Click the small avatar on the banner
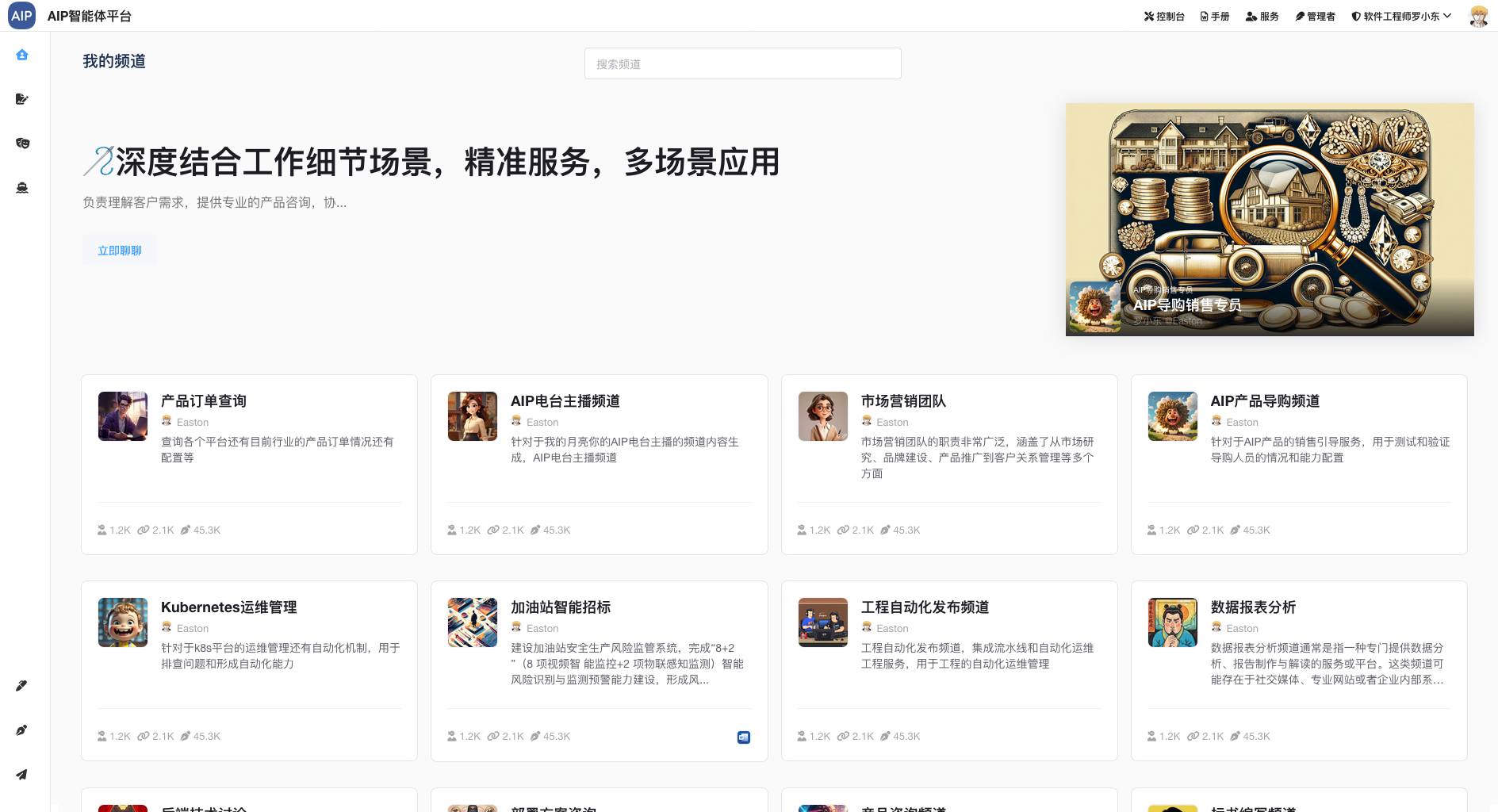The height and width of the screenshot is (812, 1498). (1095, 307)
